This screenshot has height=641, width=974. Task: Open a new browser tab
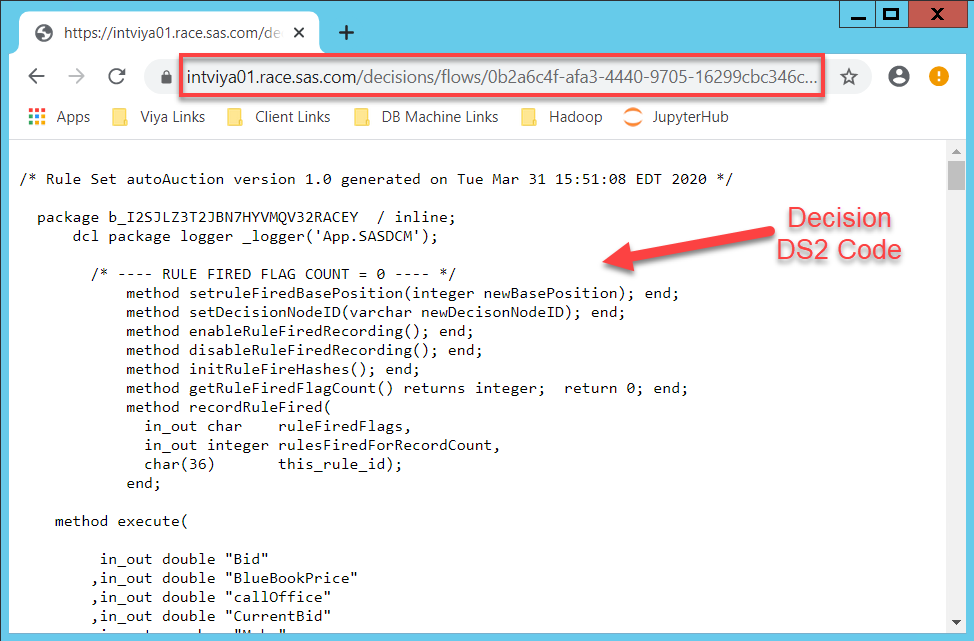coord(346,32)
